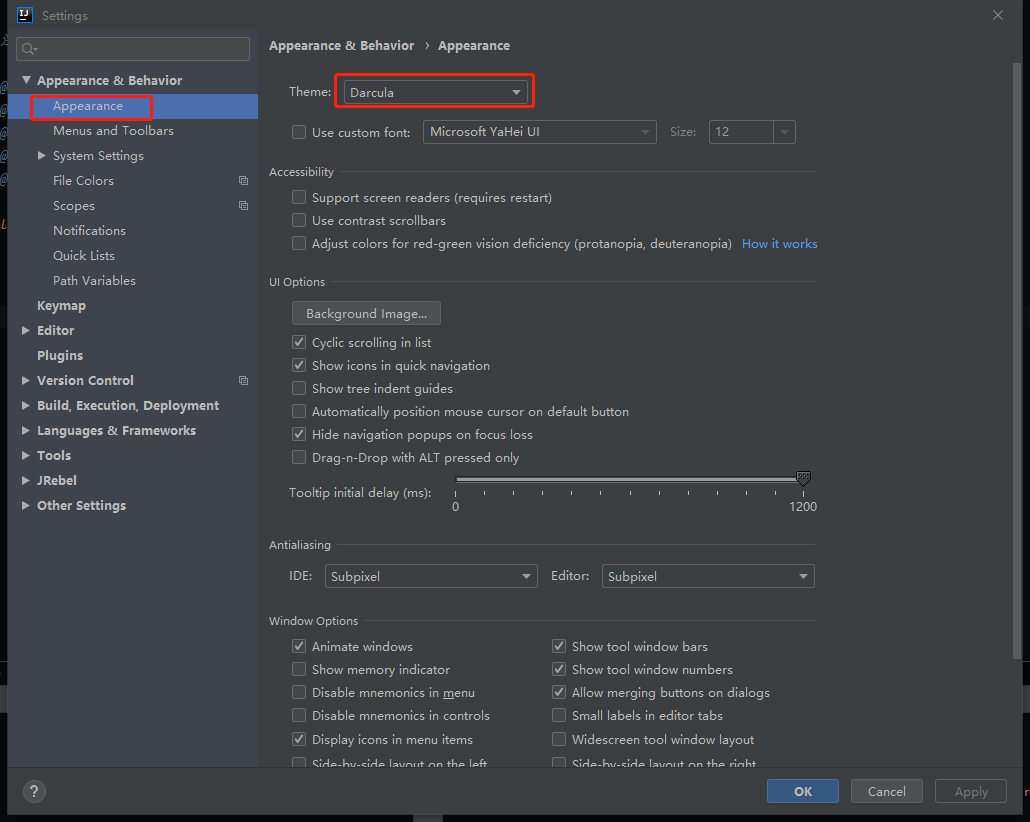
Task: Enable Widescreen tool window layout
Action: [x=559, y=739]
